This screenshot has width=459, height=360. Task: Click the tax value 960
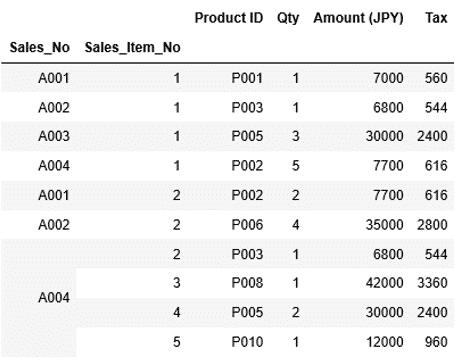coord(436,342)
